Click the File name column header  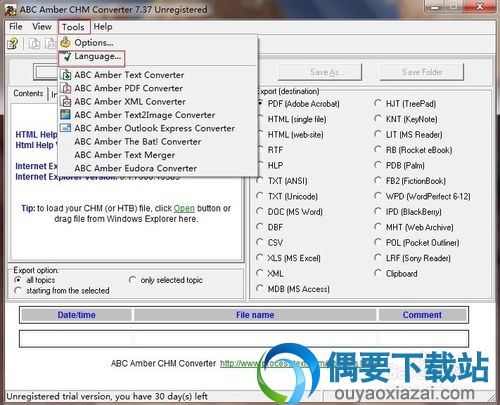(255, 315)
